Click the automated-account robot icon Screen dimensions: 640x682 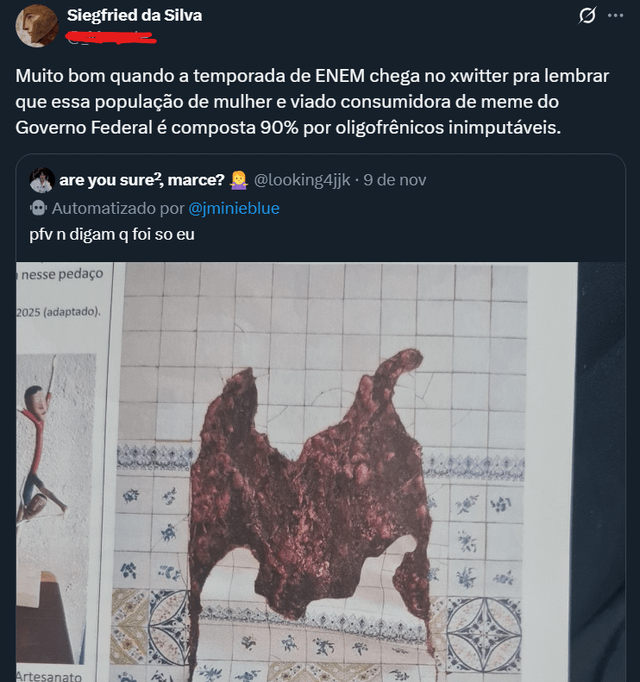tap(38, 208)
